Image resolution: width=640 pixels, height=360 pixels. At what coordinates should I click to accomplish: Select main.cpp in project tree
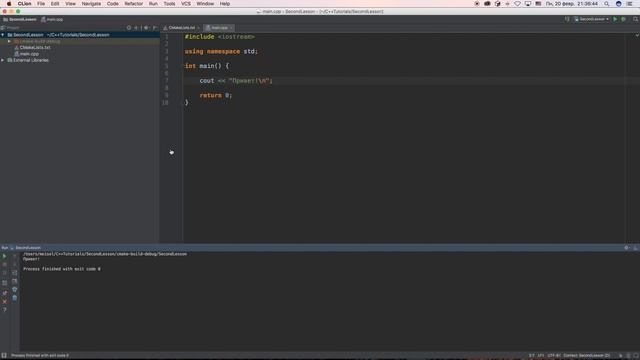pos(29,54)
